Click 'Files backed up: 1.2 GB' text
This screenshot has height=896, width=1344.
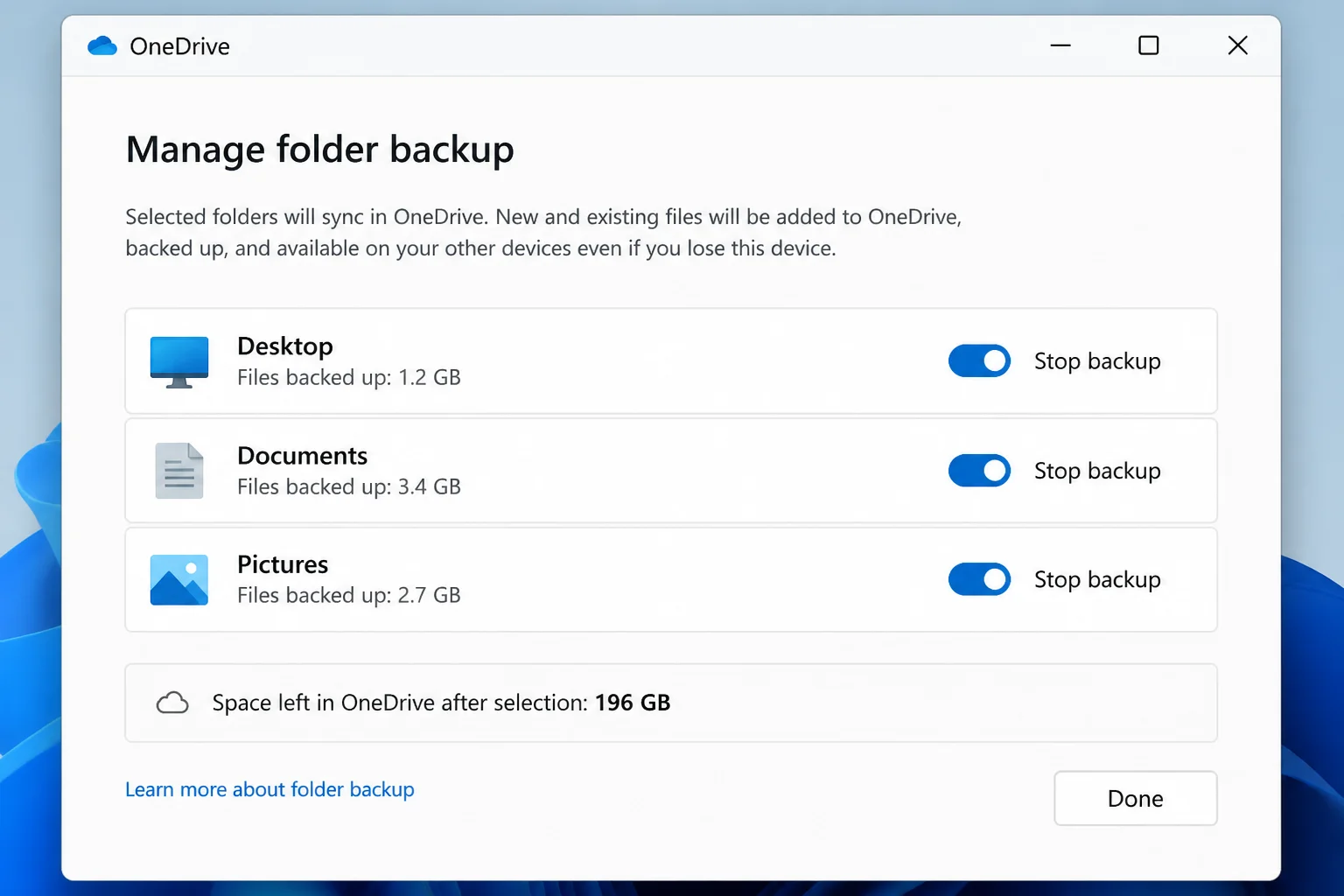coord(349,377)
